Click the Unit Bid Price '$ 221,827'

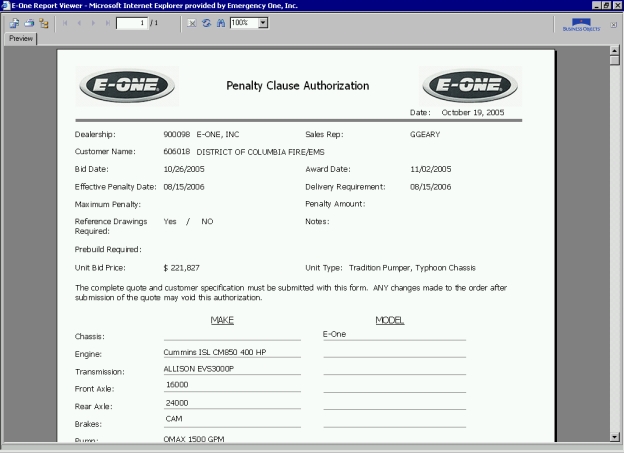181,268
